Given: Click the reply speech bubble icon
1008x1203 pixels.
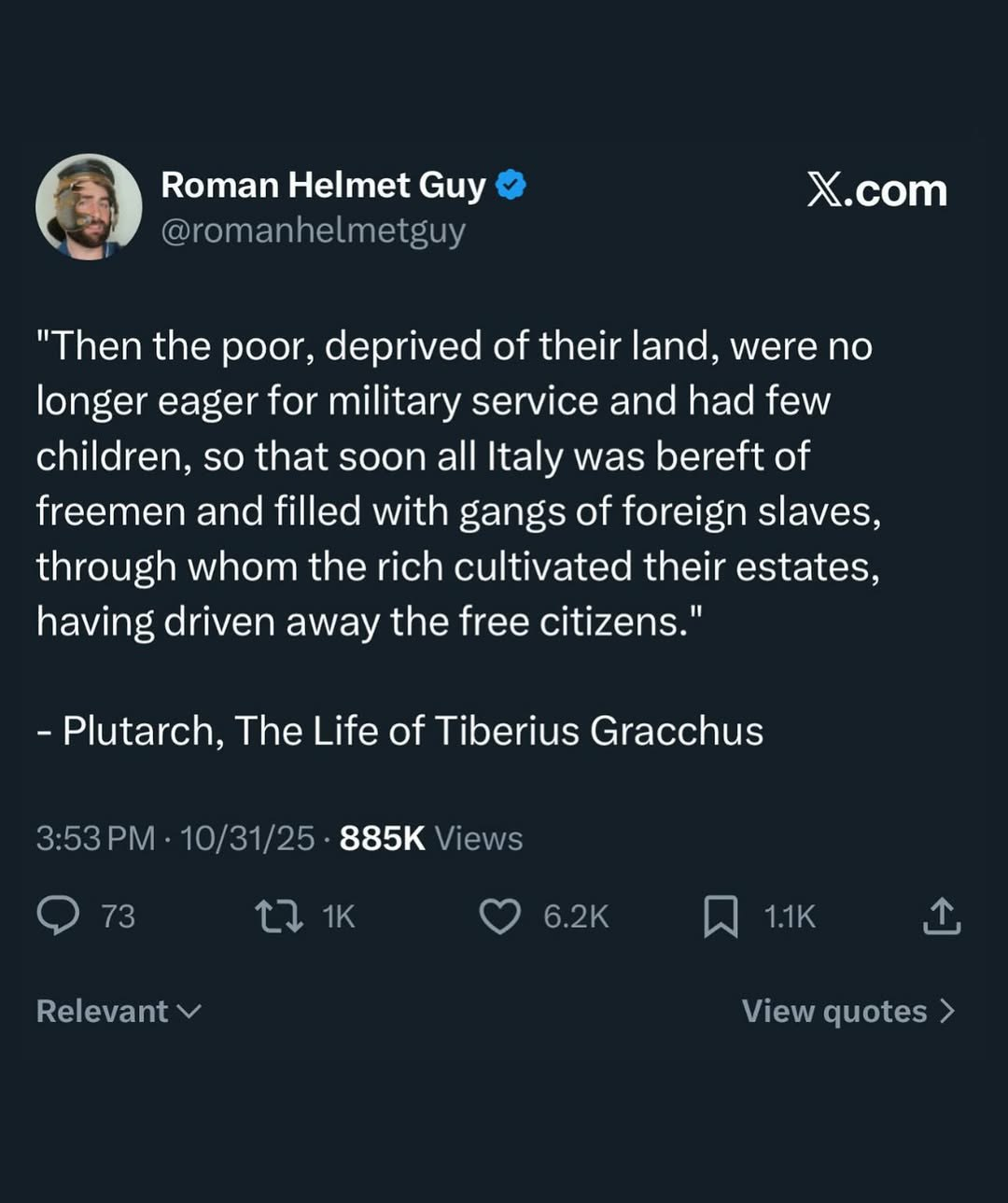Looking at the screenshot, I should (58, 916).
